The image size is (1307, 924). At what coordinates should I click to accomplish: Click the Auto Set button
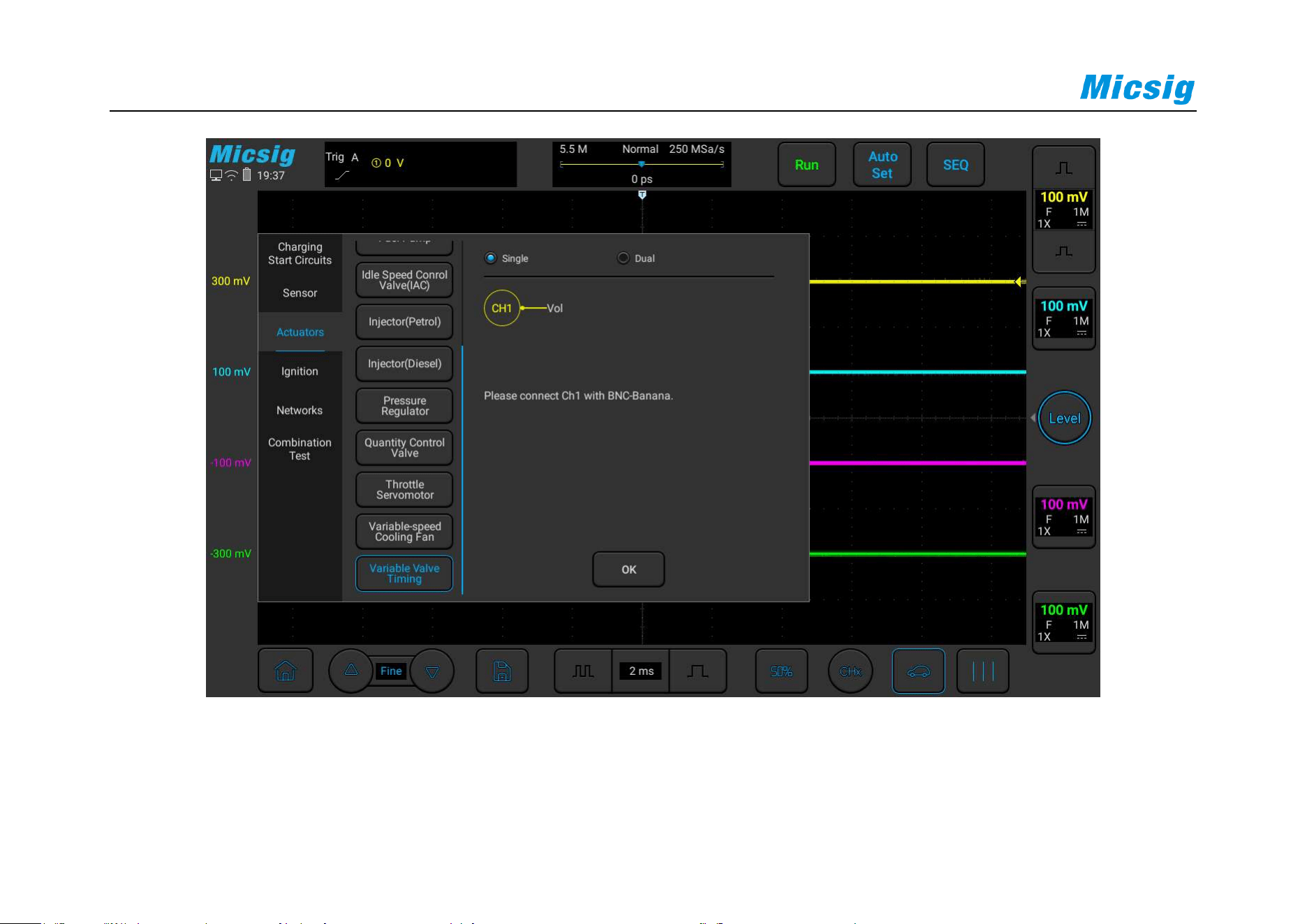pyautogui.click(x=883, y=165)
